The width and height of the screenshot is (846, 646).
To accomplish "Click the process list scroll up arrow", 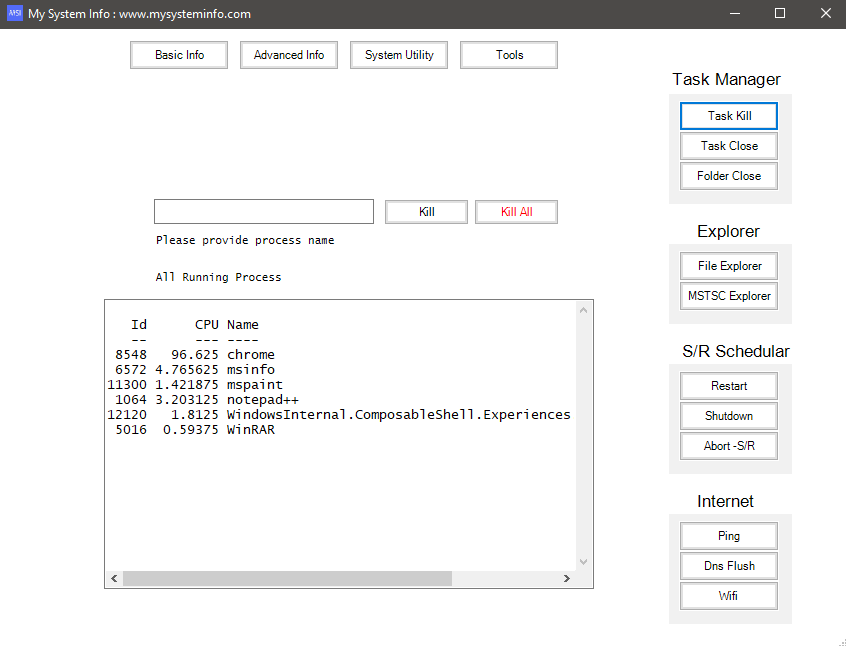I will (x=583, y=310).
